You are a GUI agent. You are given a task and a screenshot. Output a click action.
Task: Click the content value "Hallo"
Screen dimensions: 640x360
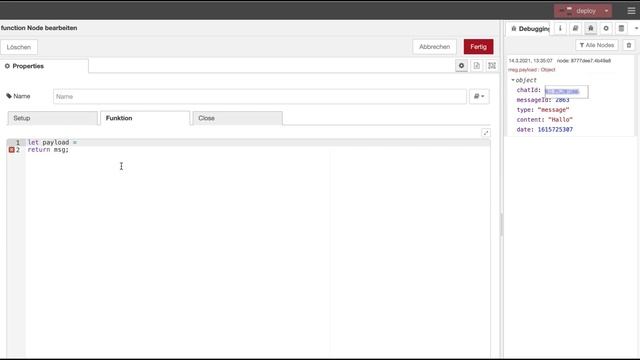point(560,120)
